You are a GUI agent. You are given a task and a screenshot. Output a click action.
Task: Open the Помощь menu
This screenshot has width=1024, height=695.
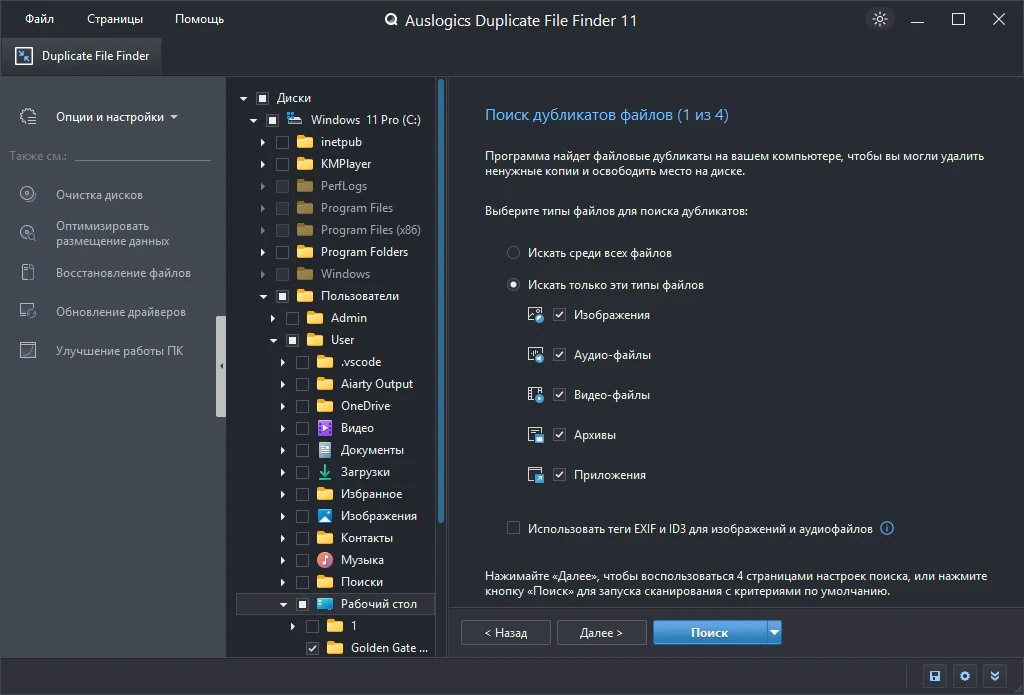[199, 19]
